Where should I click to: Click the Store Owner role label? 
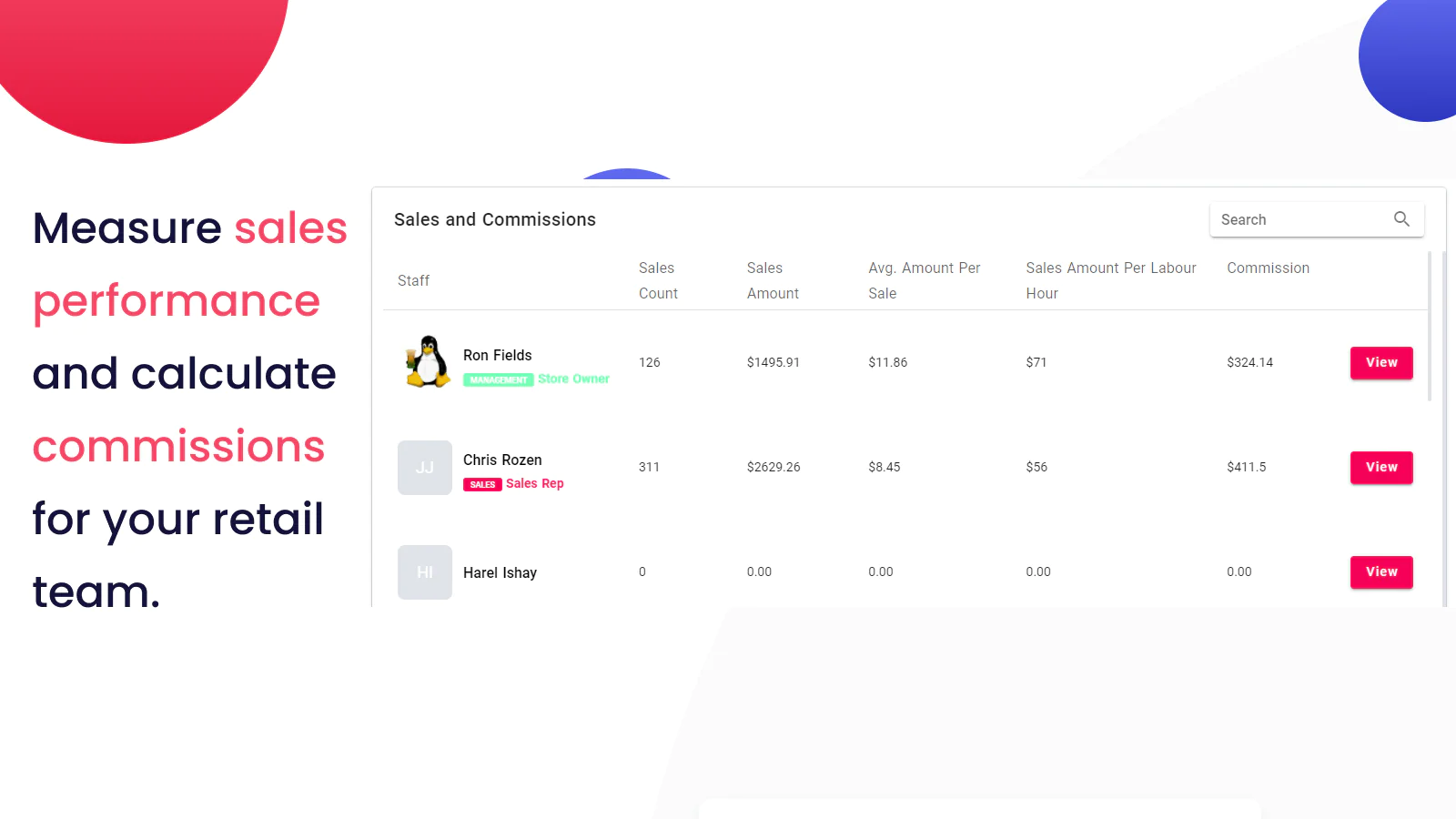tap(573, 379)
